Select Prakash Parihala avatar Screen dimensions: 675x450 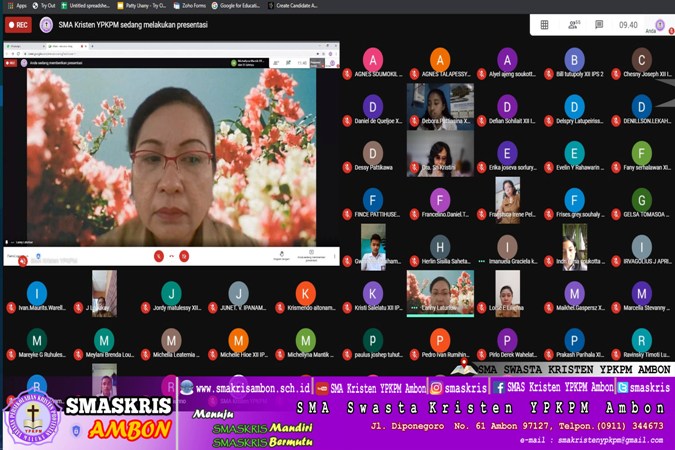[574, 340]
